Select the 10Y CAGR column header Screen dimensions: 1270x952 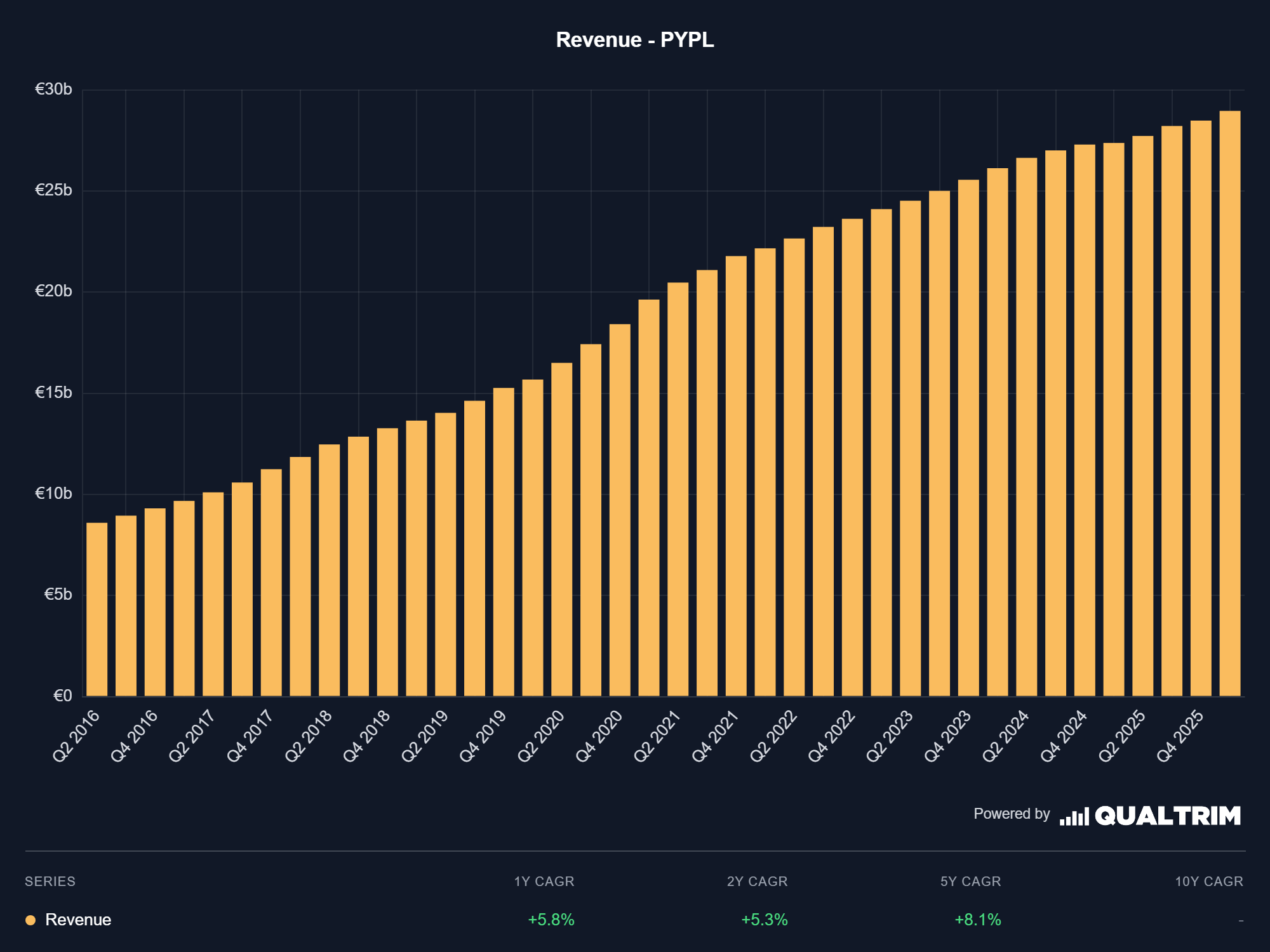point(1209,882)
